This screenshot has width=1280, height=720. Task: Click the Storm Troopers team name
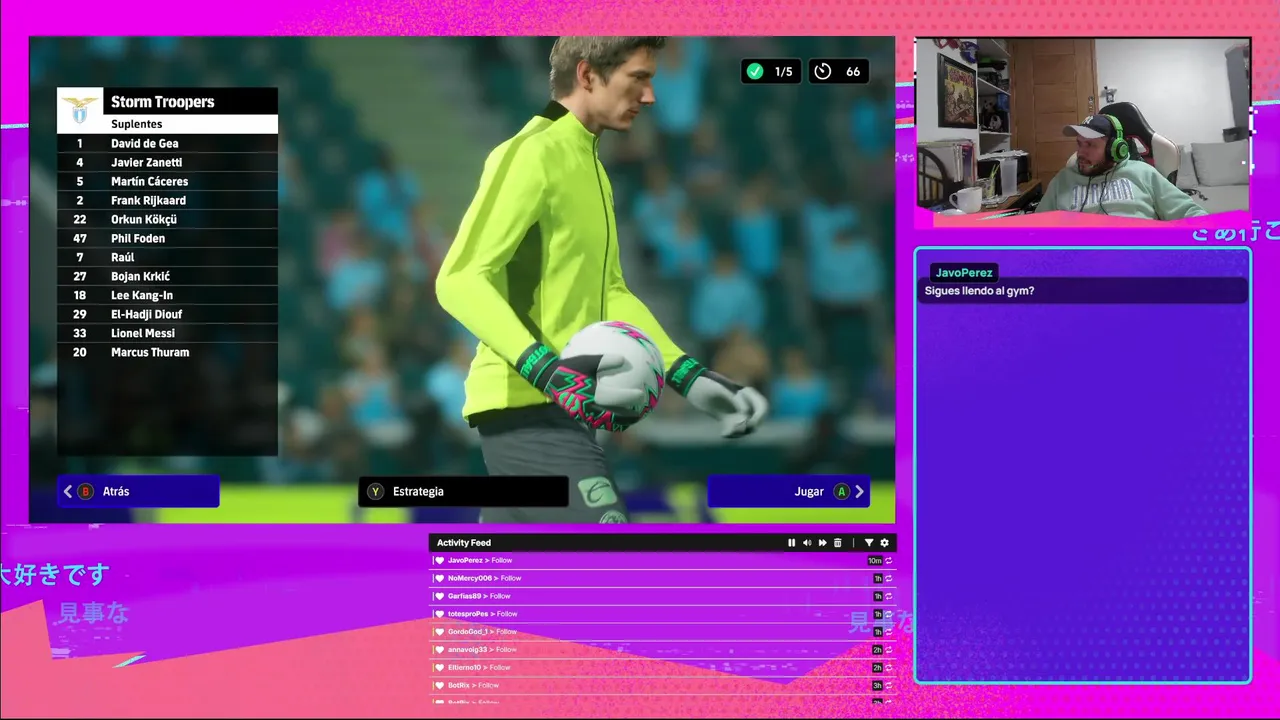point(162,102)
